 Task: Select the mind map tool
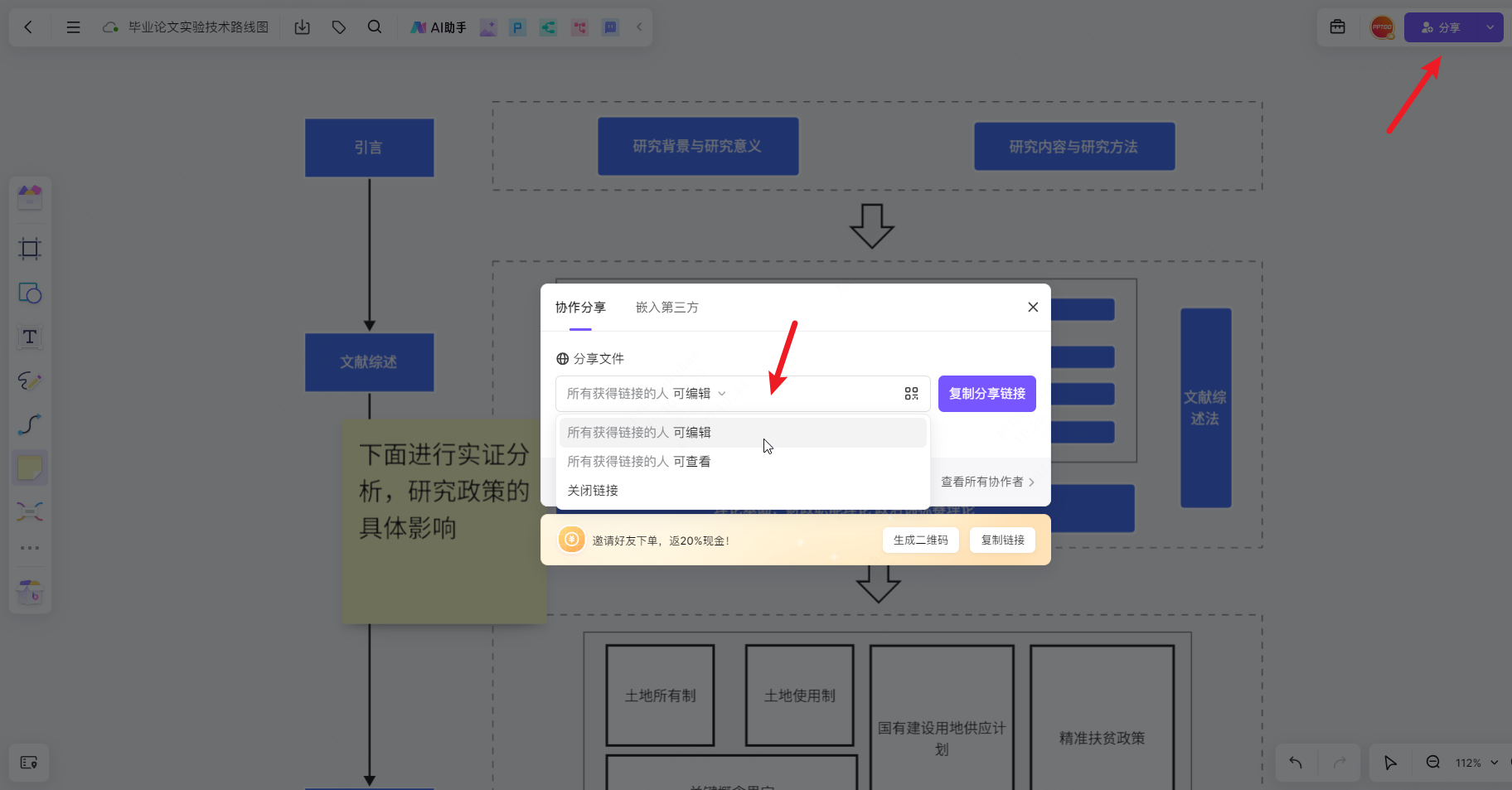click(30, 511)
